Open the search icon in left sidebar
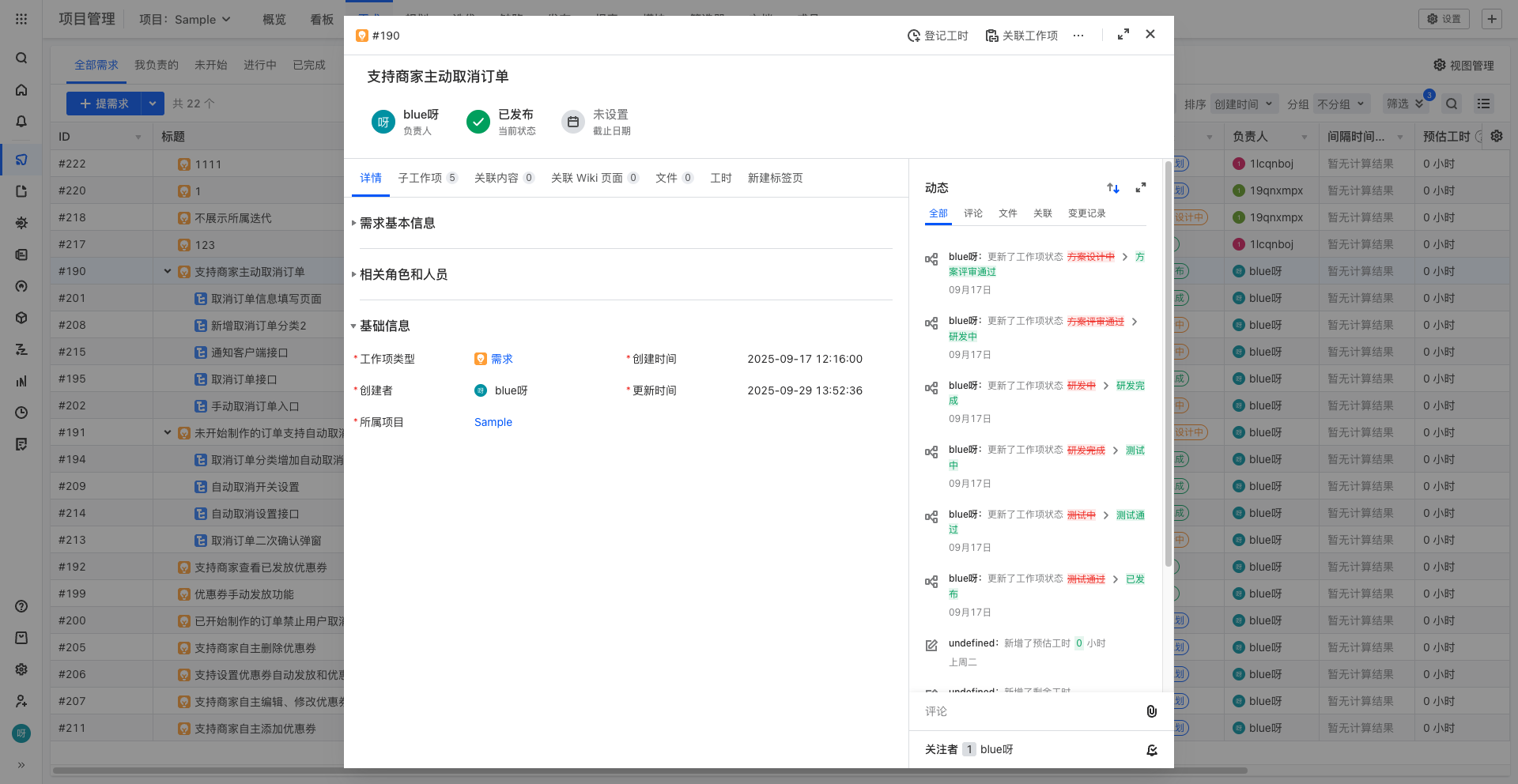 [21, 58]
